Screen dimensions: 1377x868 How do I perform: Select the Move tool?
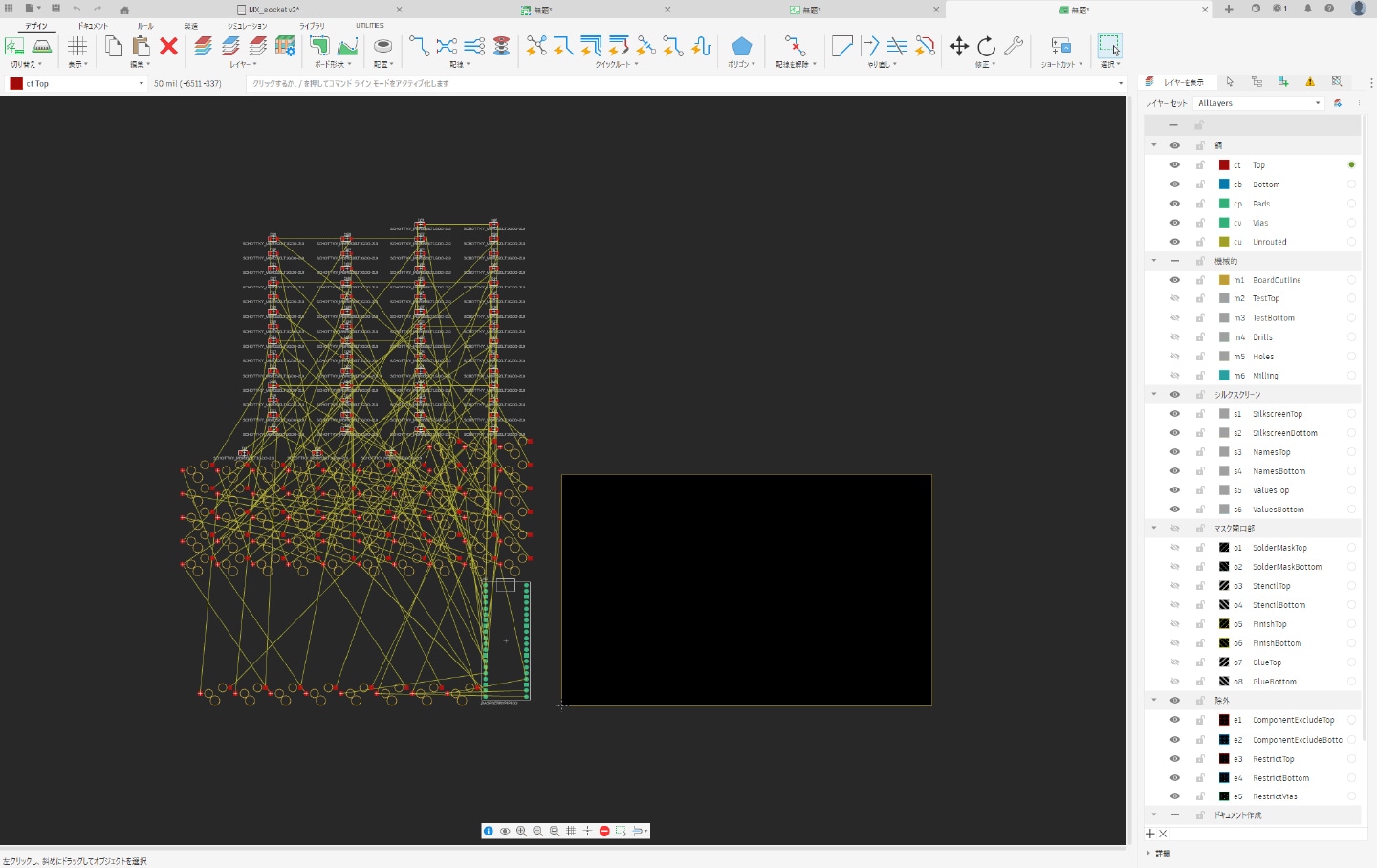tap(958, 46)
